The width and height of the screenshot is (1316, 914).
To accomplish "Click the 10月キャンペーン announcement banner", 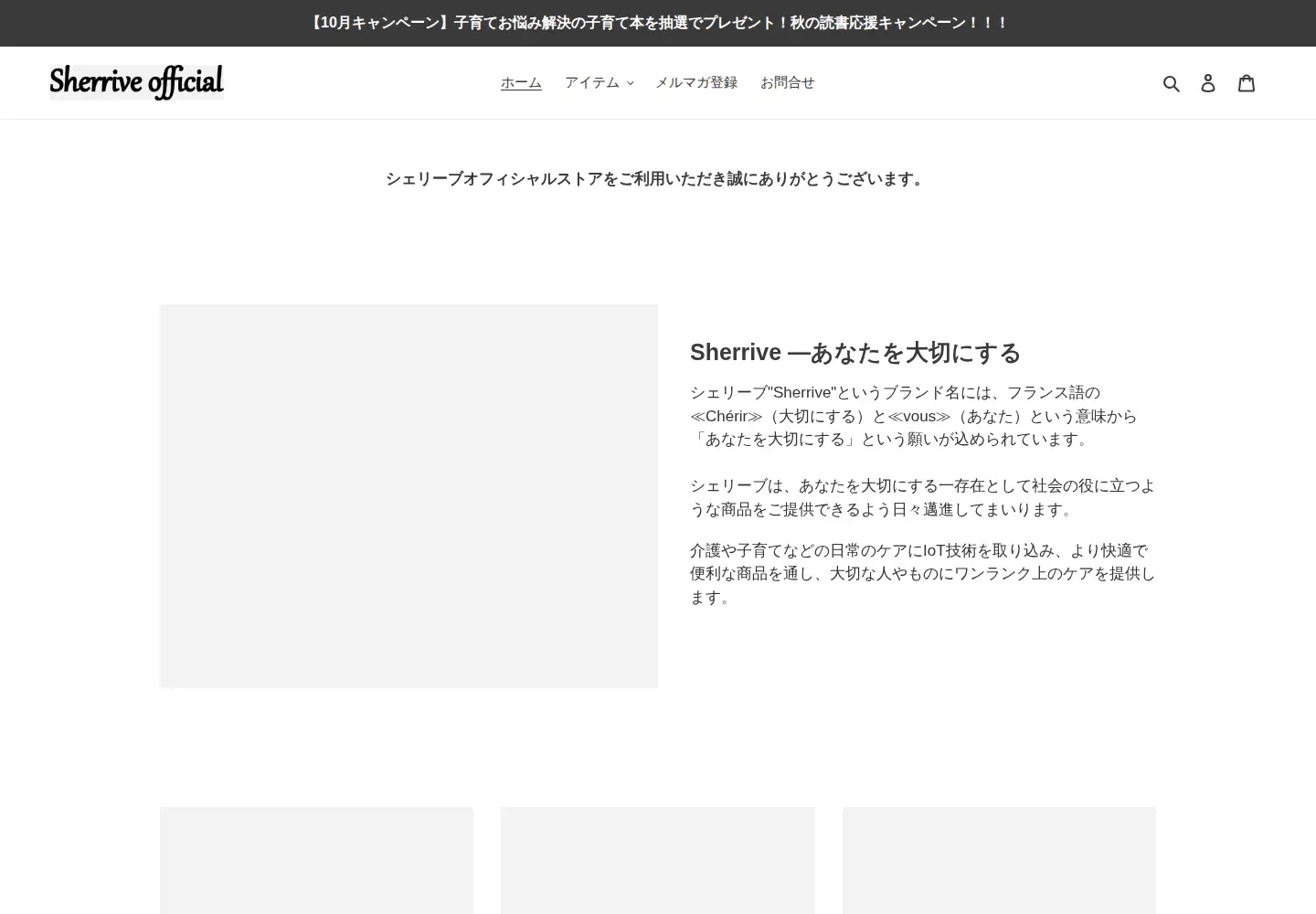I will click(658, 23).
